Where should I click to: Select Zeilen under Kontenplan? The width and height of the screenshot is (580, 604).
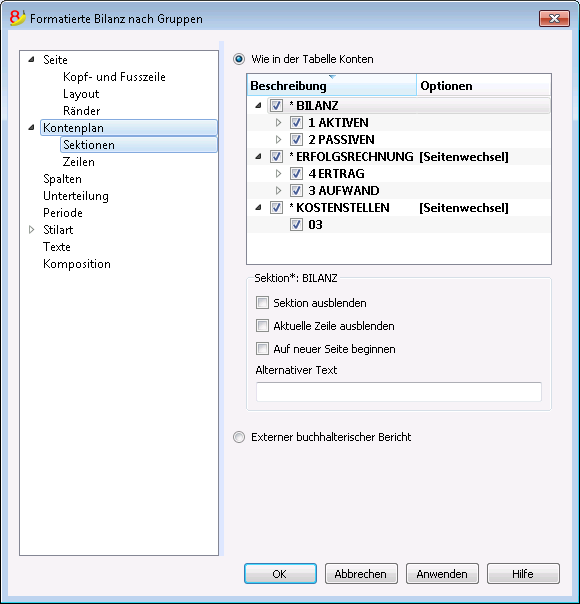pyautogui.click(x=79, y=162)
